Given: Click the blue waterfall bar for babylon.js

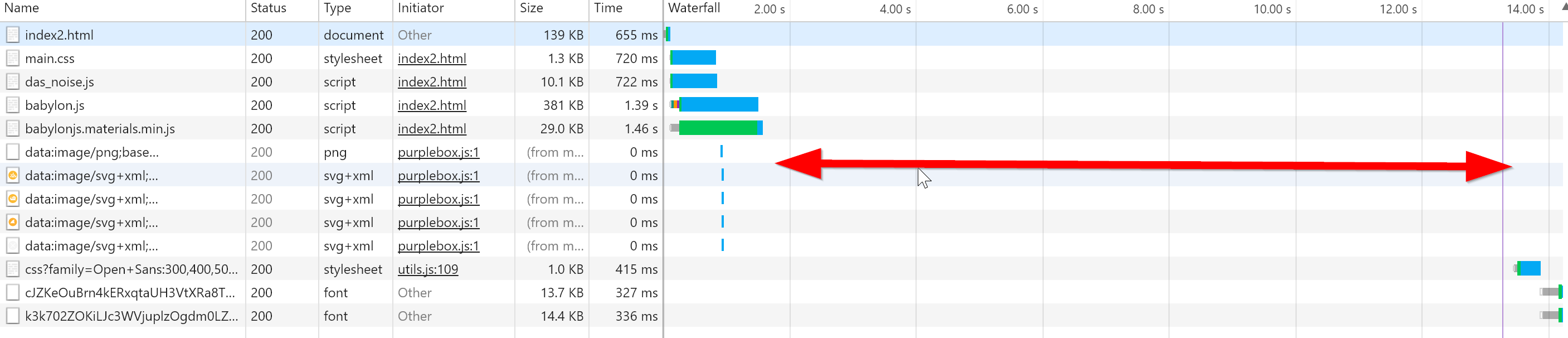Looking at the screenshot, I should coord(719,105).
